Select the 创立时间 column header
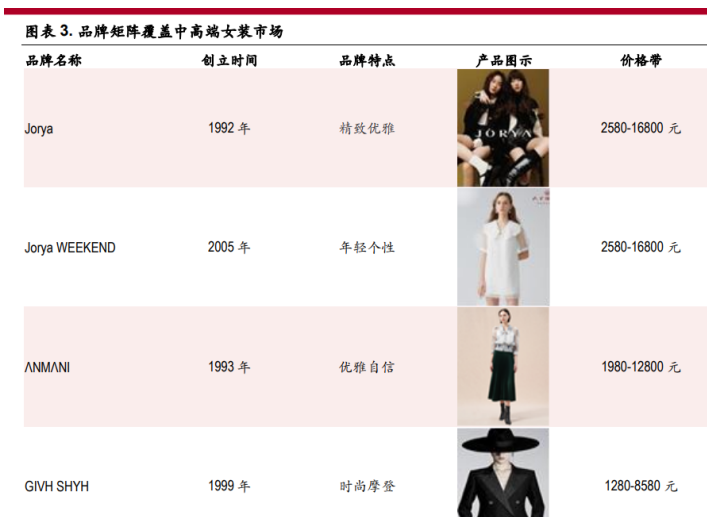Screen dimensions: 707x517 230,60
